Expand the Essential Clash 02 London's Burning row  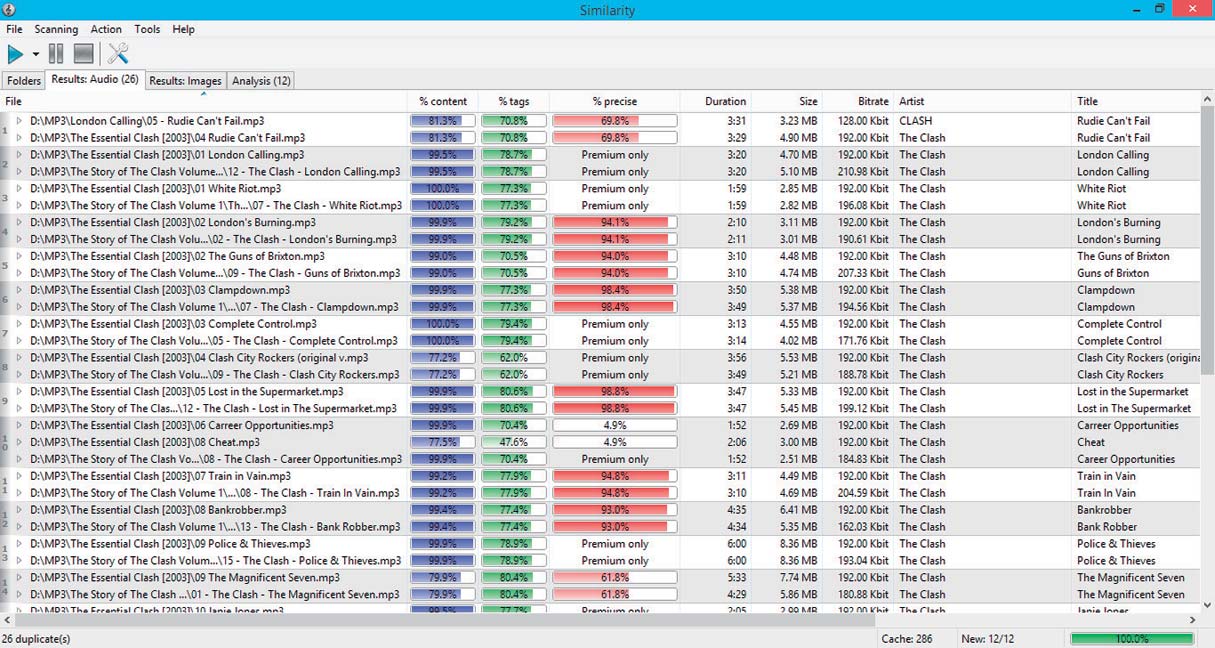point(19,222)
